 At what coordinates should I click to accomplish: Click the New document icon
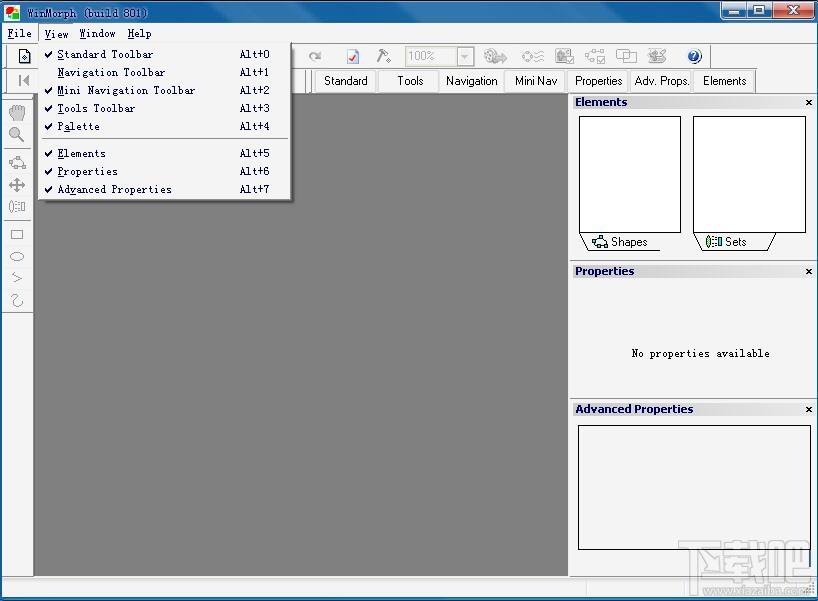[24, 56]
